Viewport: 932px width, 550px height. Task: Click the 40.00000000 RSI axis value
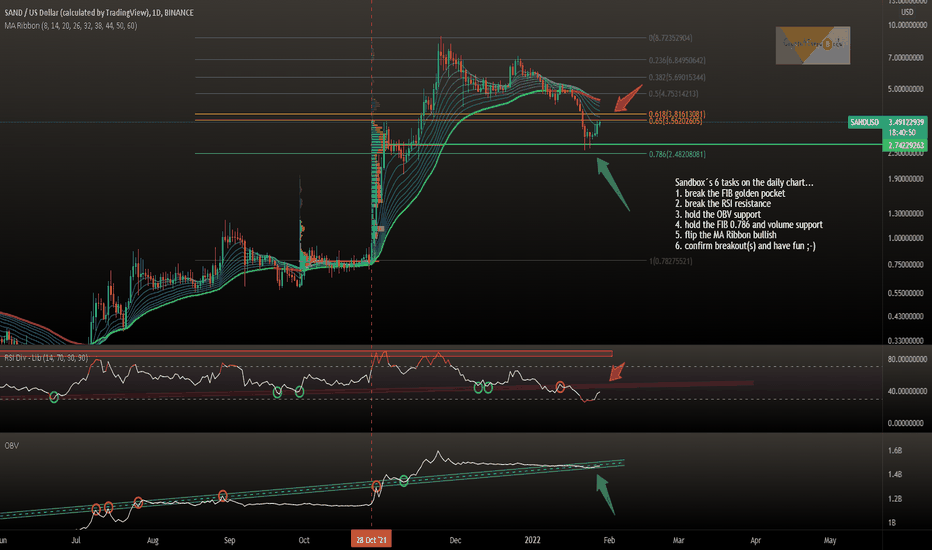pyautogui.click(x=907, y=391)
